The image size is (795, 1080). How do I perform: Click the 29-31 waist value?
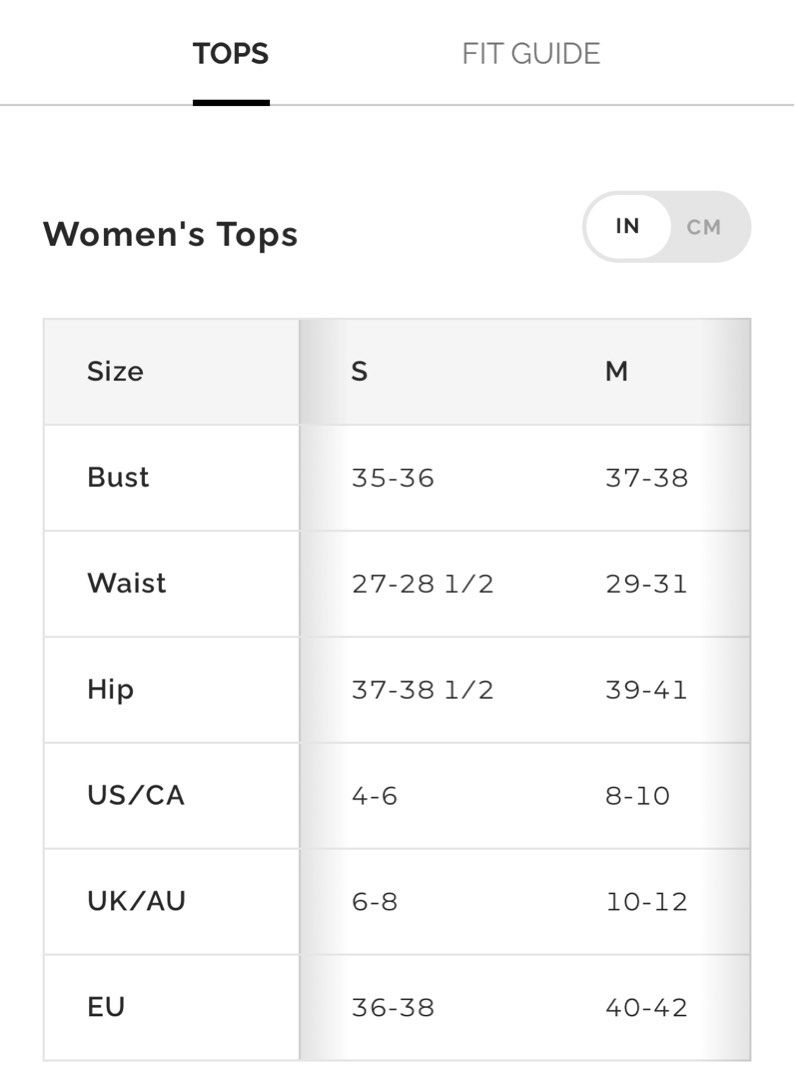(x=646, y=584)
